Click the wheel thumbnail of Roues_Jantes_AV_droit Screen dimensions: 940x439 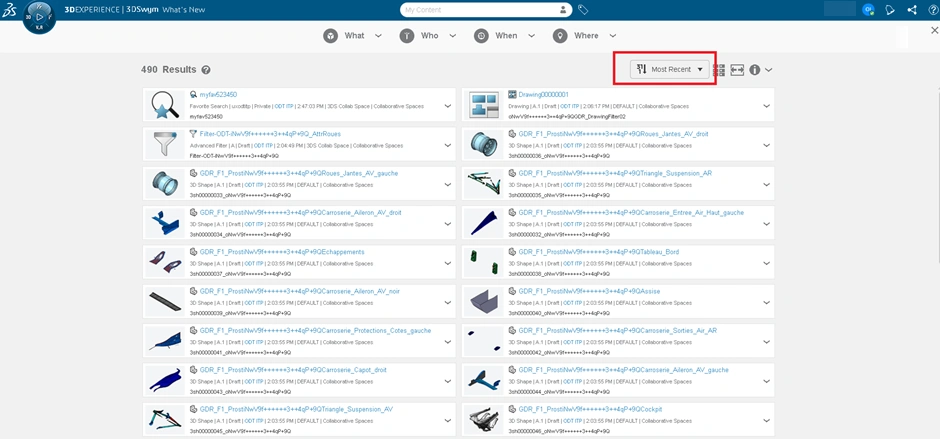tap(484, 145)
